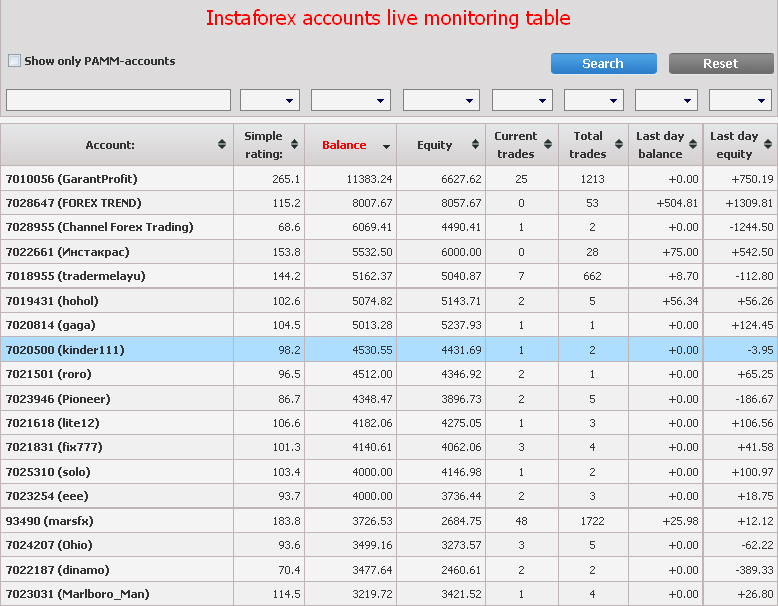Click the account name filter text field

pos(118,100)
